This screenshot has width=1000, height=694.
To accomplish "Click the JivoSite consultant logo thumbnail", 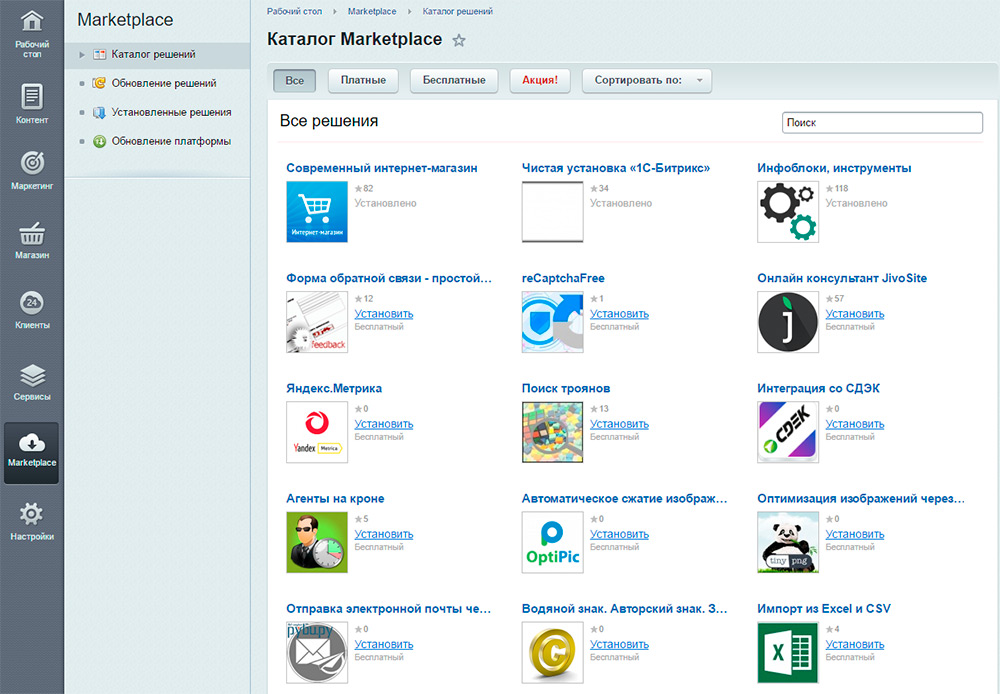I will tap(787, 322).
